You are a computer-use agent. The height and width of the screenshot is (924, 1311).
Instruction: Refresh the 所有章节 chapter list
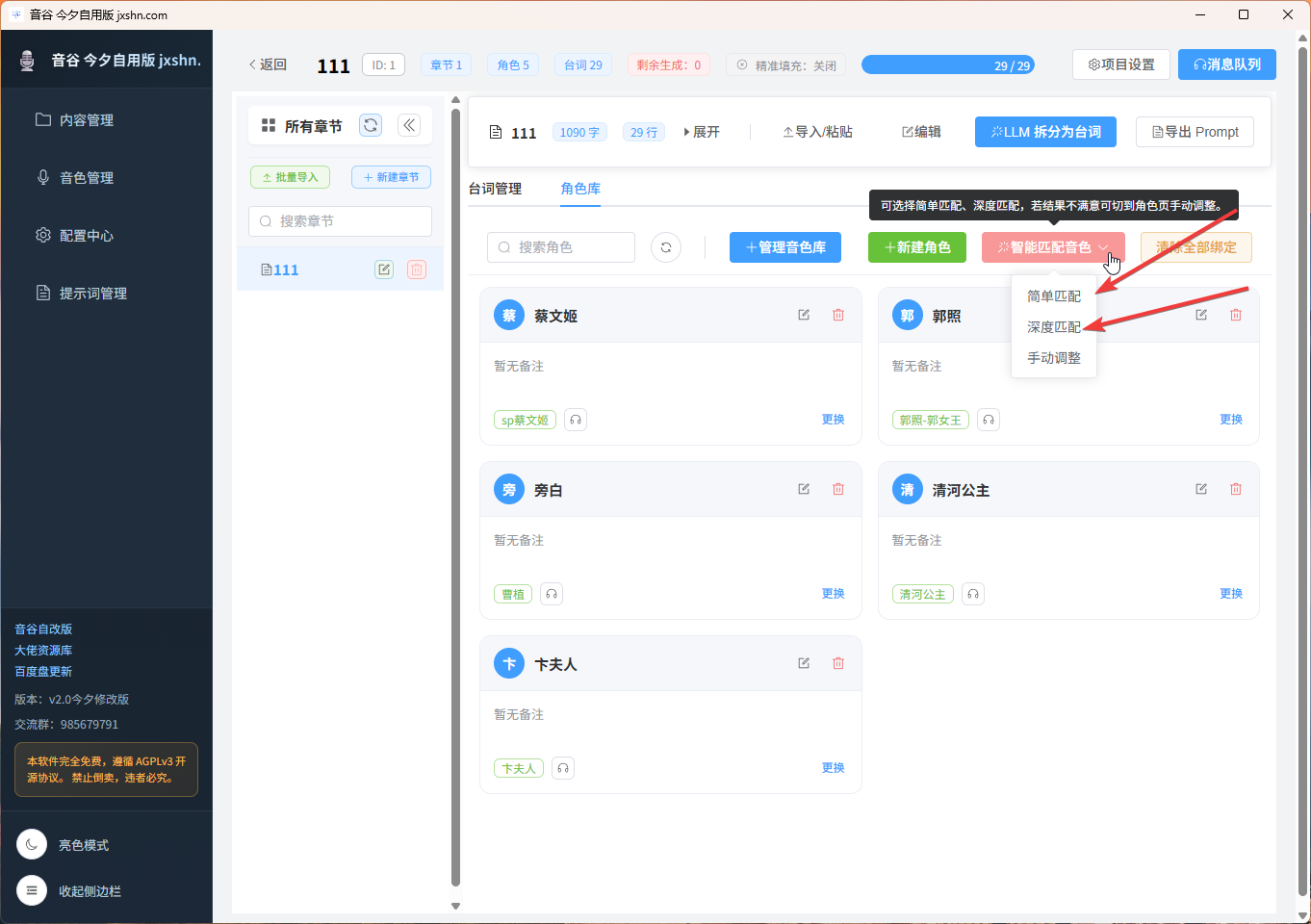click(x=371, y=125)
